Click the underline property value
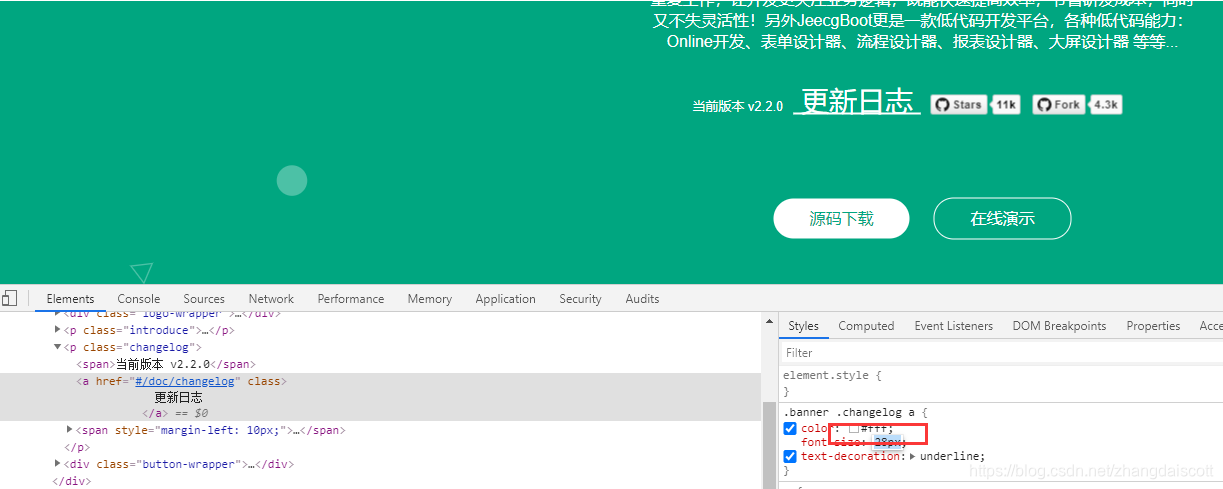The image size is (1223, 489). tap(950, 456)
